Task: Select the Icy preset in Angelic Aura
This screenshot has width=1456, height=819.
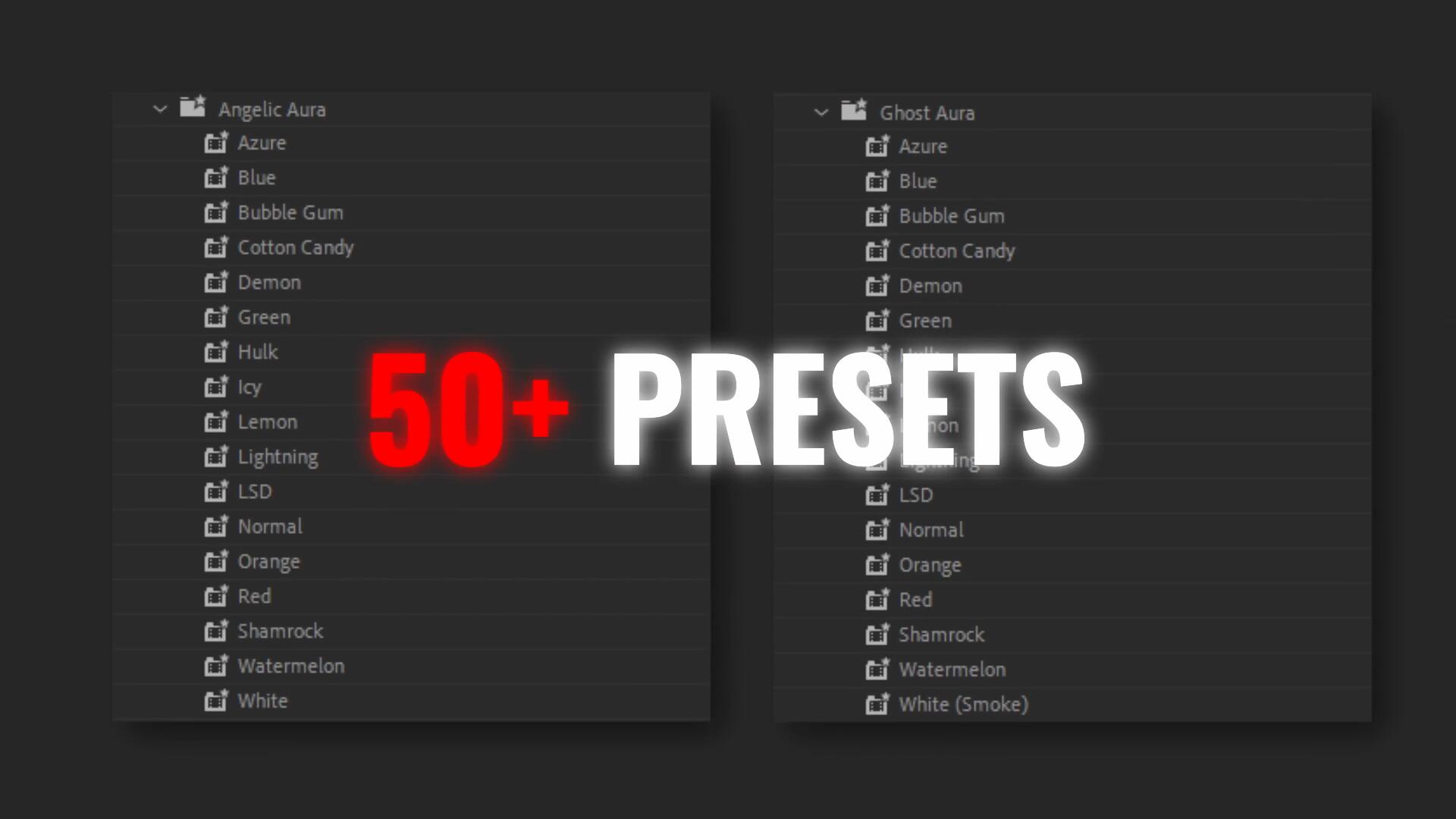Action: pos(248,387)
